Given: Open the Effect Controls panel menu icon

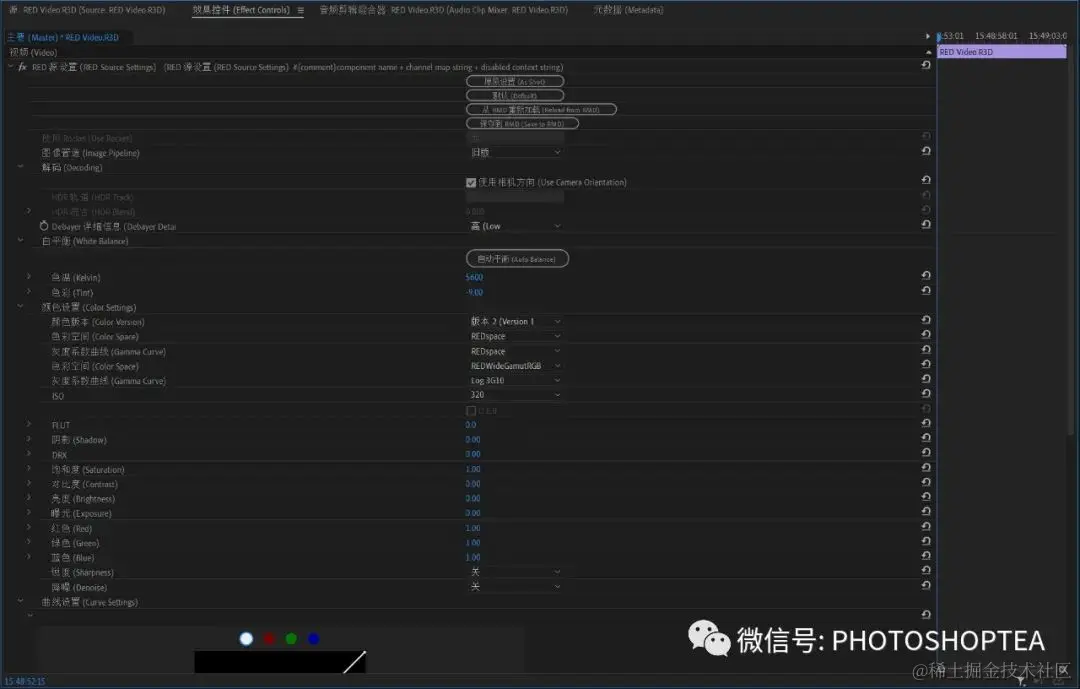Looking at the screenshot, I should [x=300, y=10].
